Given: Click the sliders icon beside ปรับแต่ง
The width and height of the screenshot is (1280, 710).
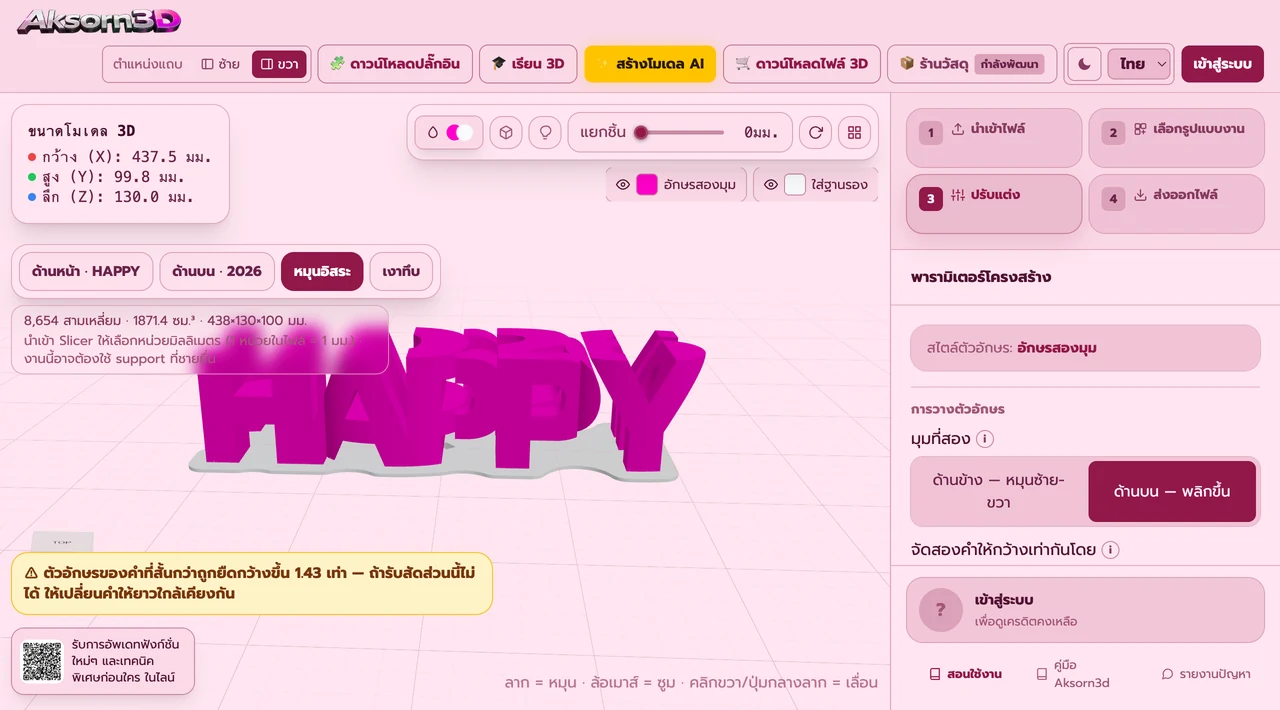Looking at the screenshot, I should (958, 195).
